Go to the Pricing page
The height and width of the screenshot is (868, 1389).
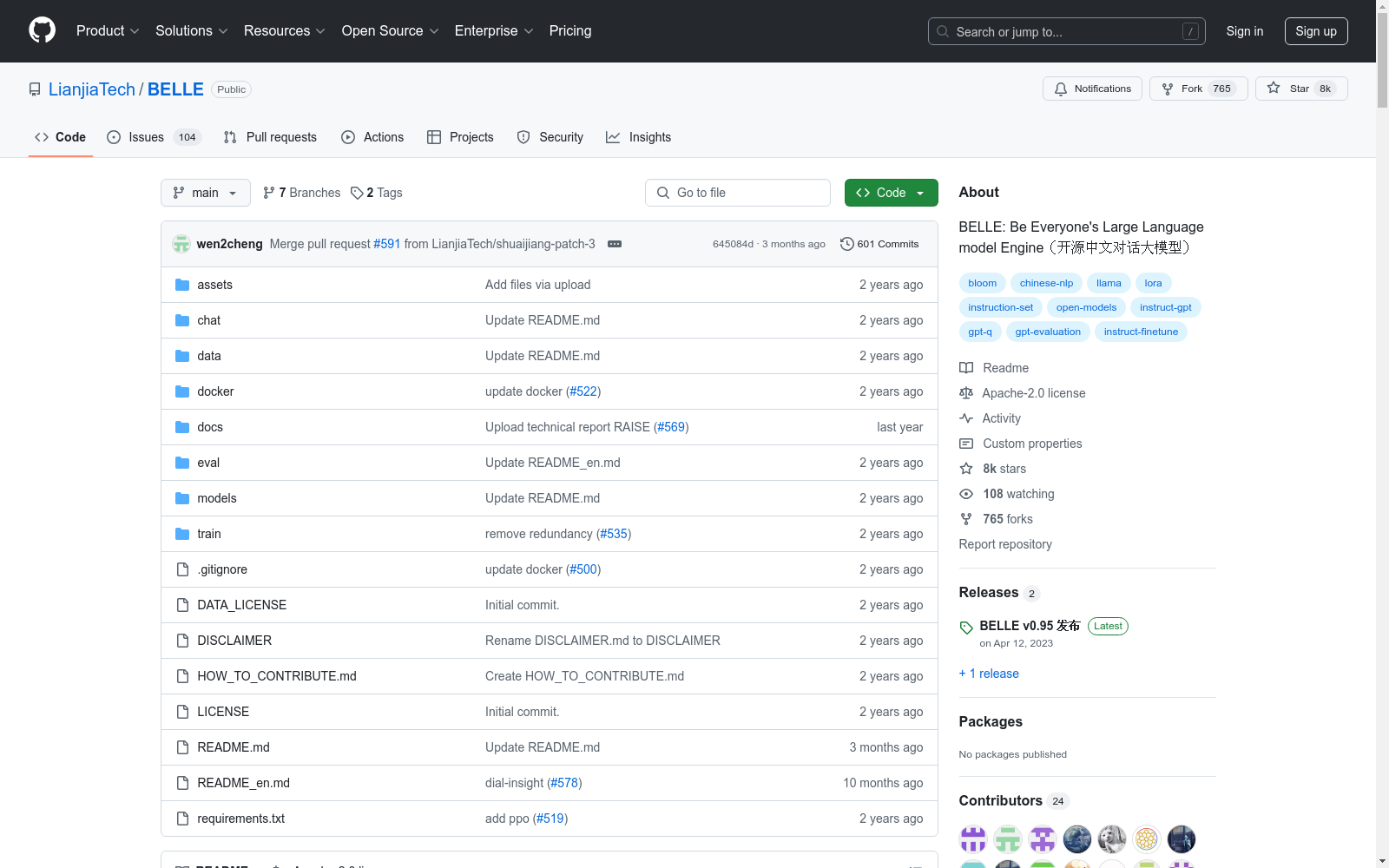(570, 30)
